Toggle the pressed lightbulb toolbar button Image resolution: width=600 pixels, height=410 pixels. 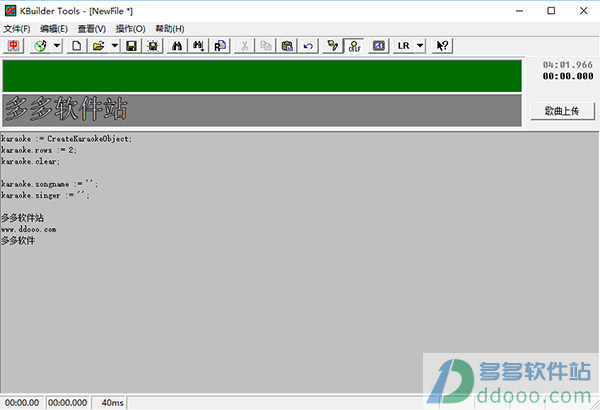pyautogui.click(x=354, y=46)
